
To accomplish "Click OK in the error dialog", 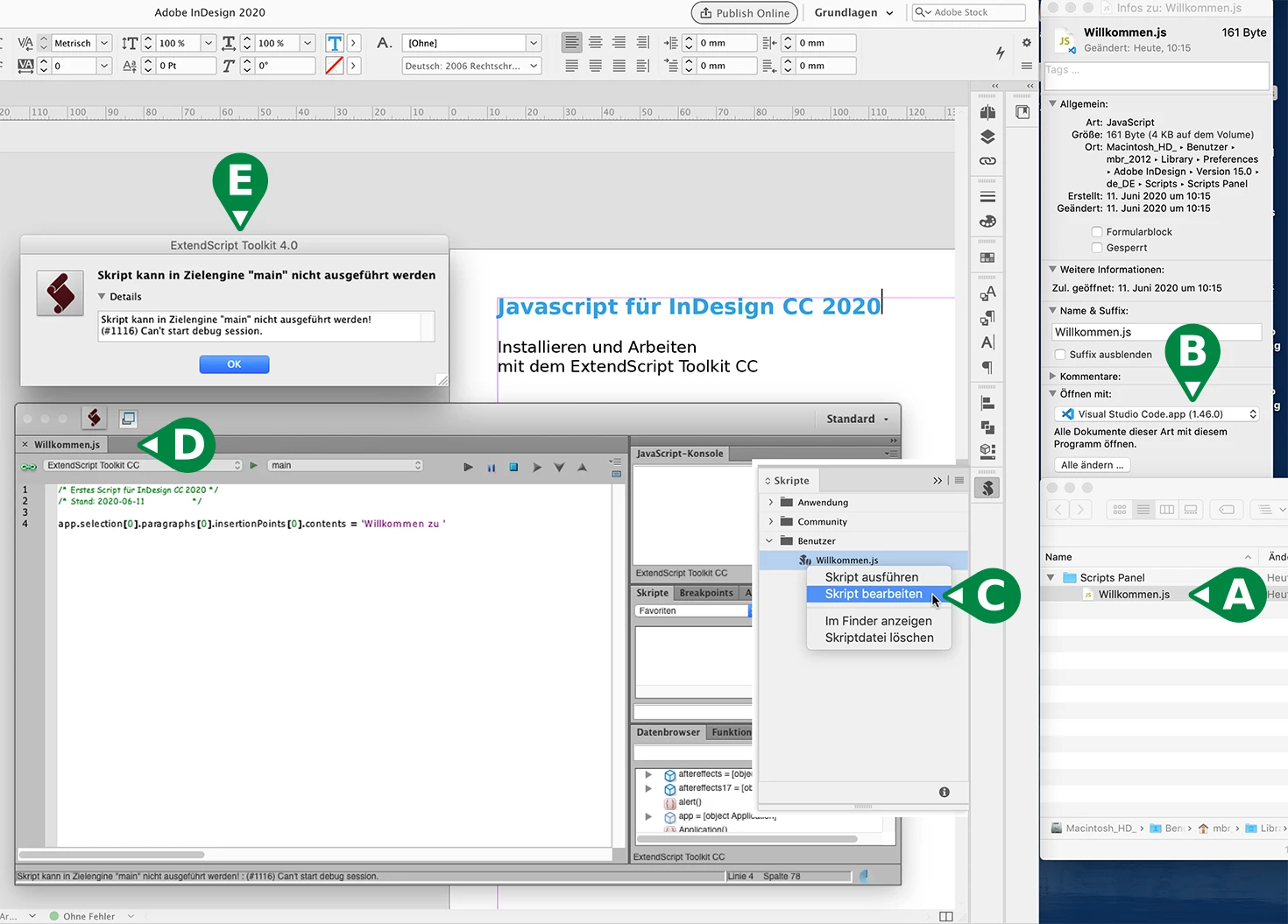I will 234,364.
